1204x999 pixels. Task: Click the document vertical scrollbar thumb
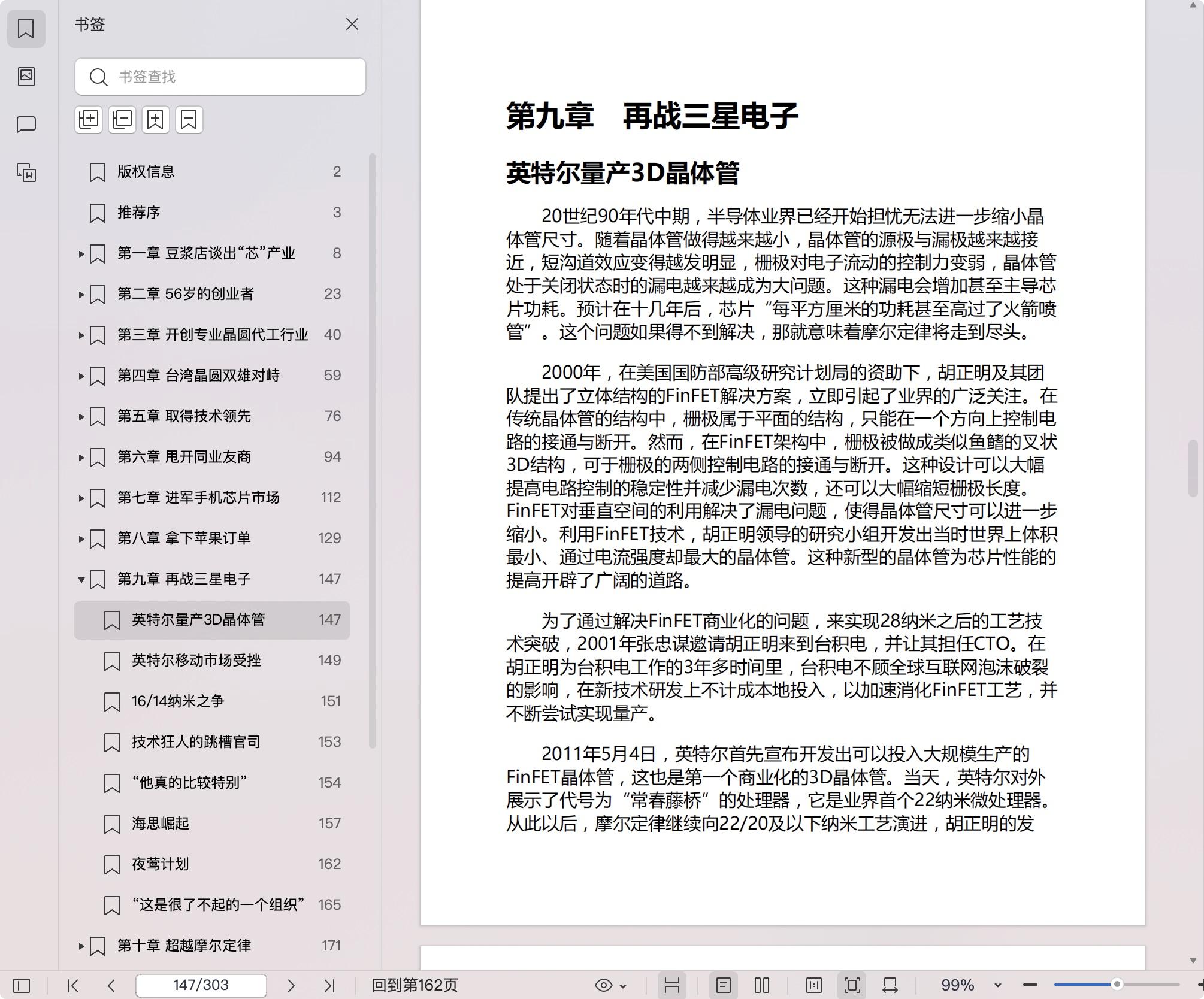coord(1193,467)
